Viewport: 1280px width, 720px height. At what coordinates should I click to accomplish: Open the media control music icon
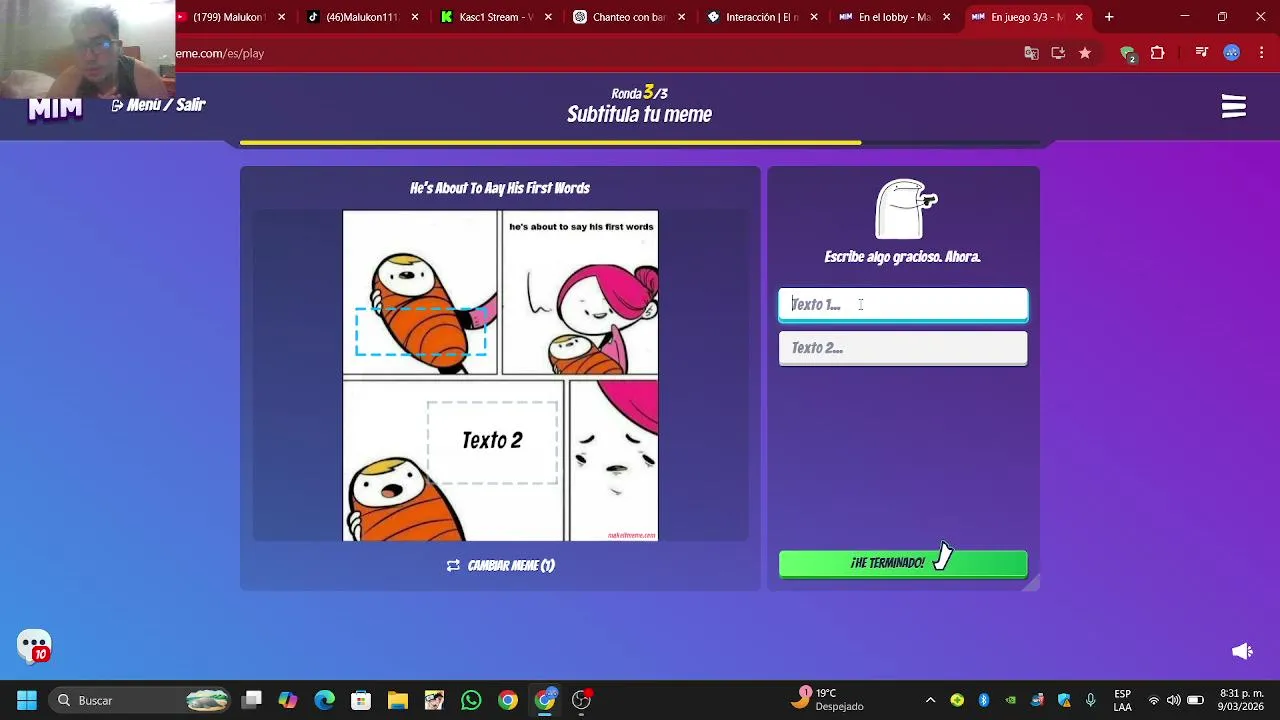tap(1202, 53)
